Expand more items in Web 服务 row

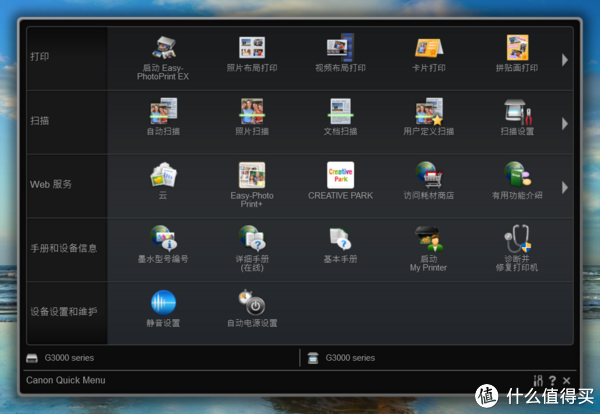pos(565,187)
